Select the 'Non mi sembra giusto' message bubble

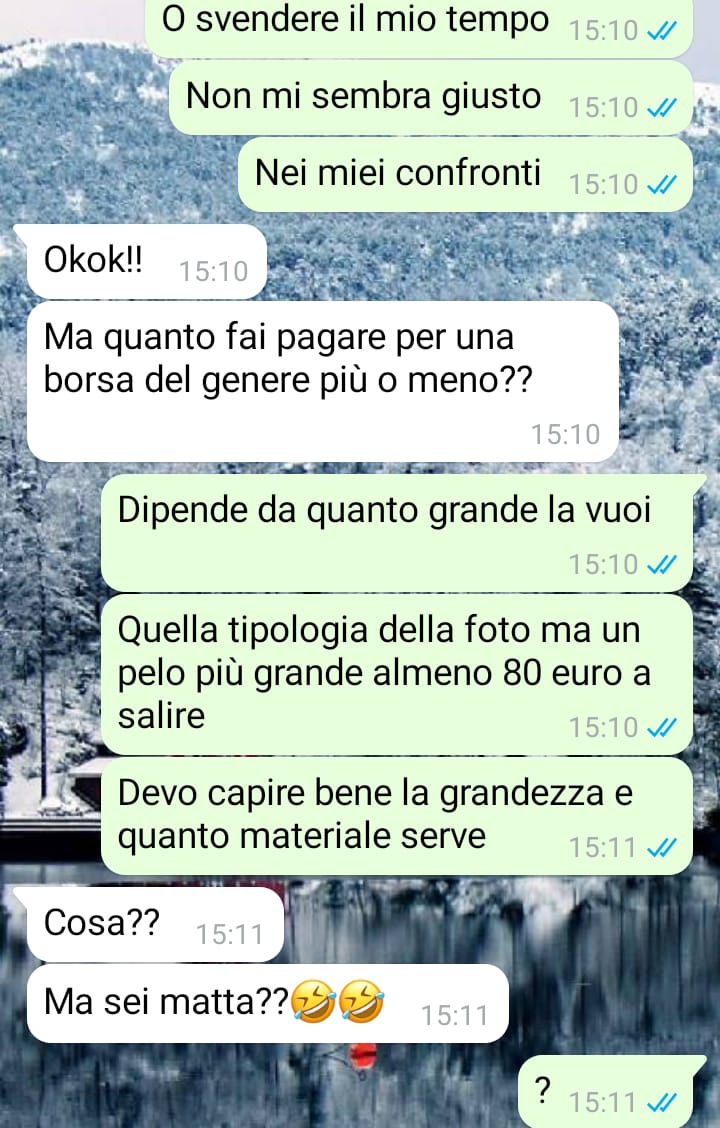click(431, 98)
